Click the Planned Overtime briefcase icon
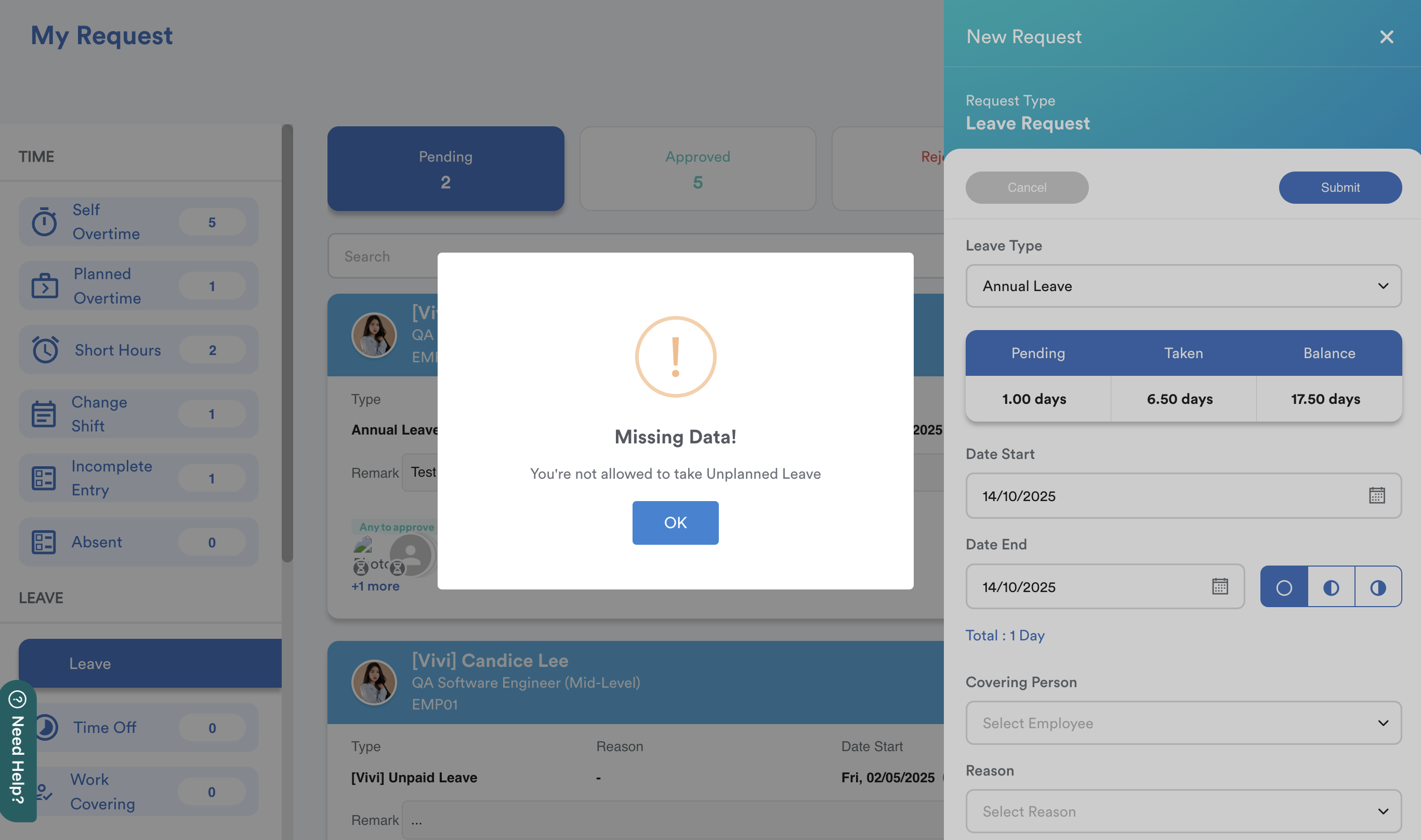Viewport: 1421px width, 840px height. 44,286
